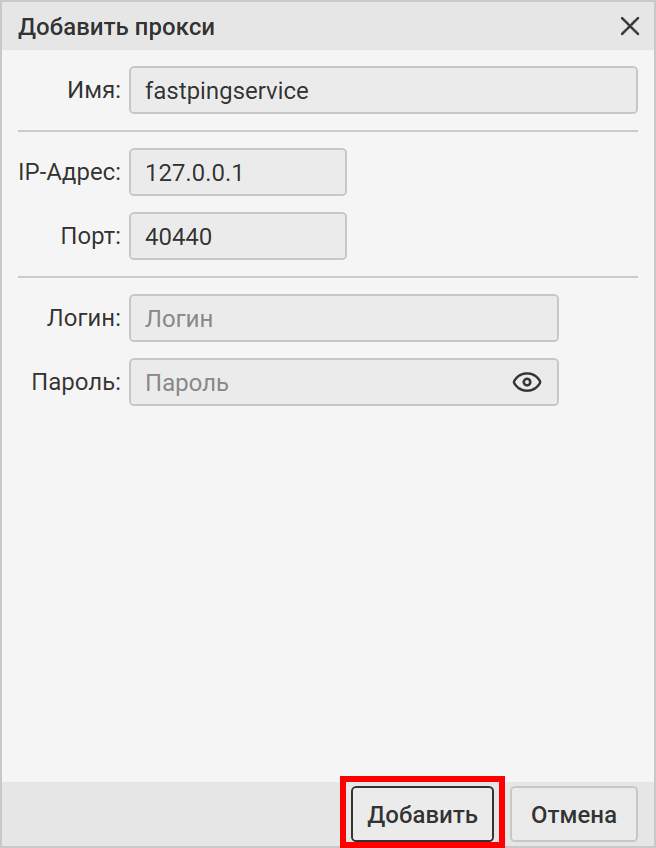Click into the empty Логин field
Image resolution: width=656 pixels, height=848 pixels.
344,319
